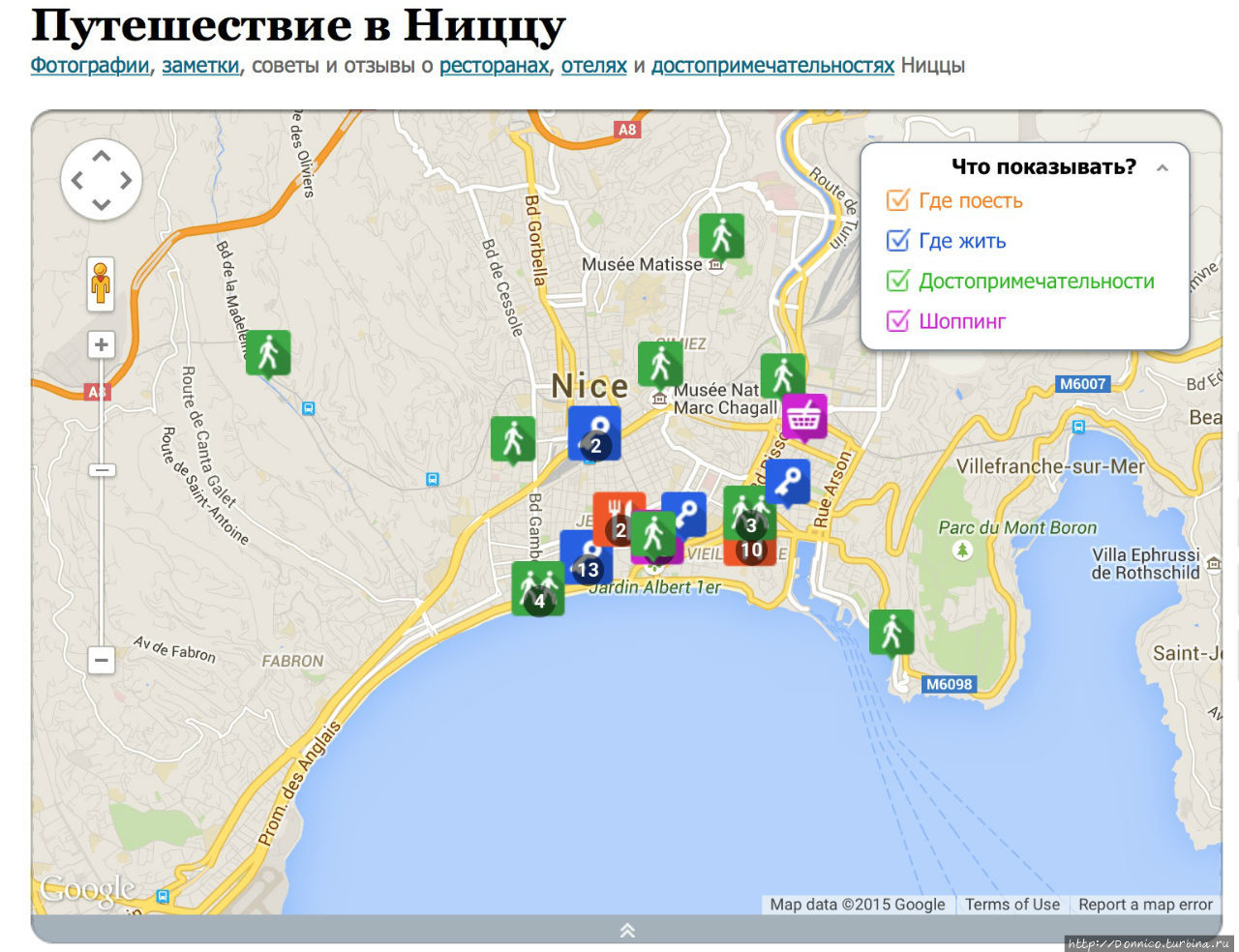This screenshot has height=952, width=1239.
Task: Click the 'Jardin Albert 1er' map label
Action: (x=655, y=587)
